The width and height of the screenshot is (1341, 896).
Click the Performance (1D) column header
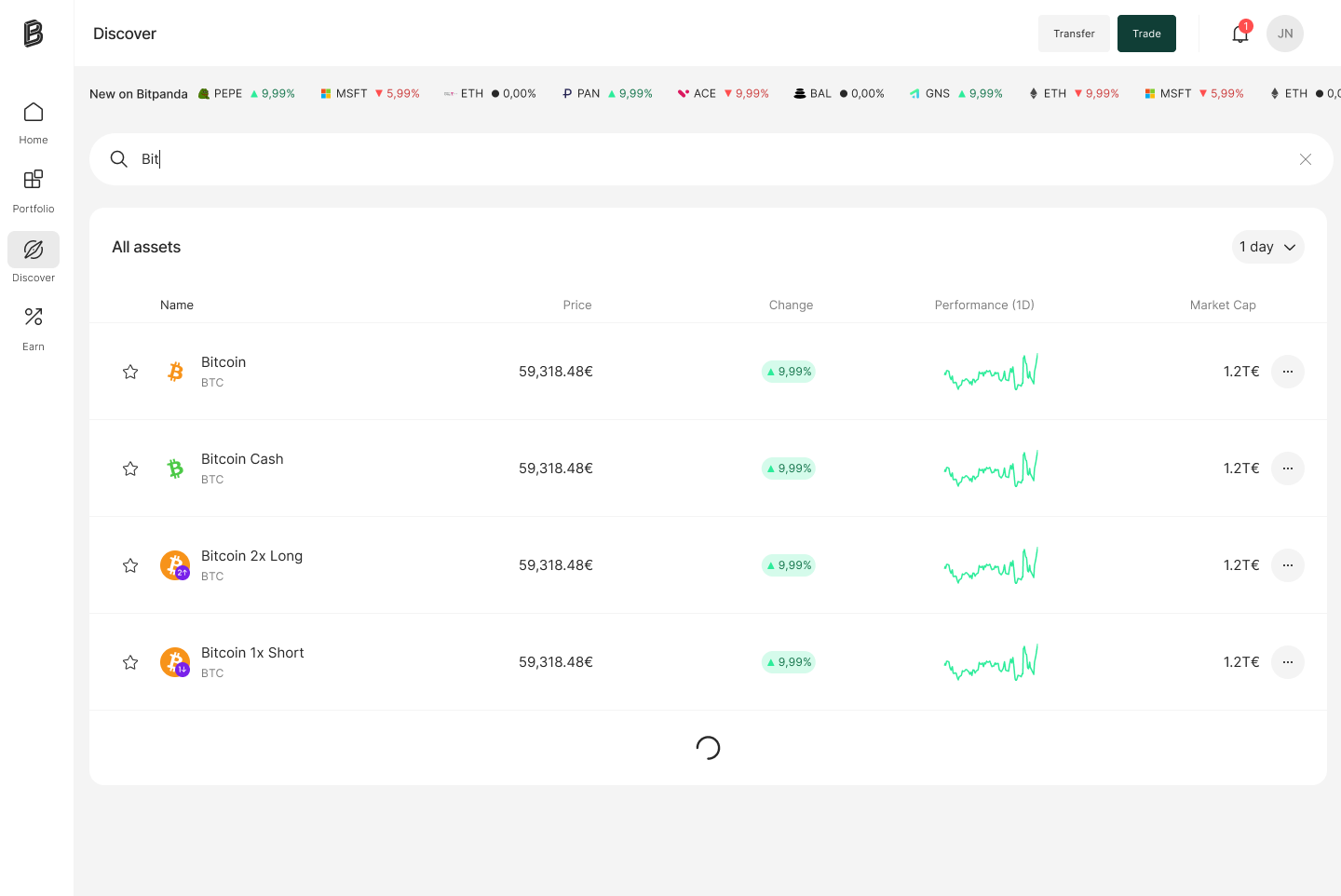click(x=984, y=305)
